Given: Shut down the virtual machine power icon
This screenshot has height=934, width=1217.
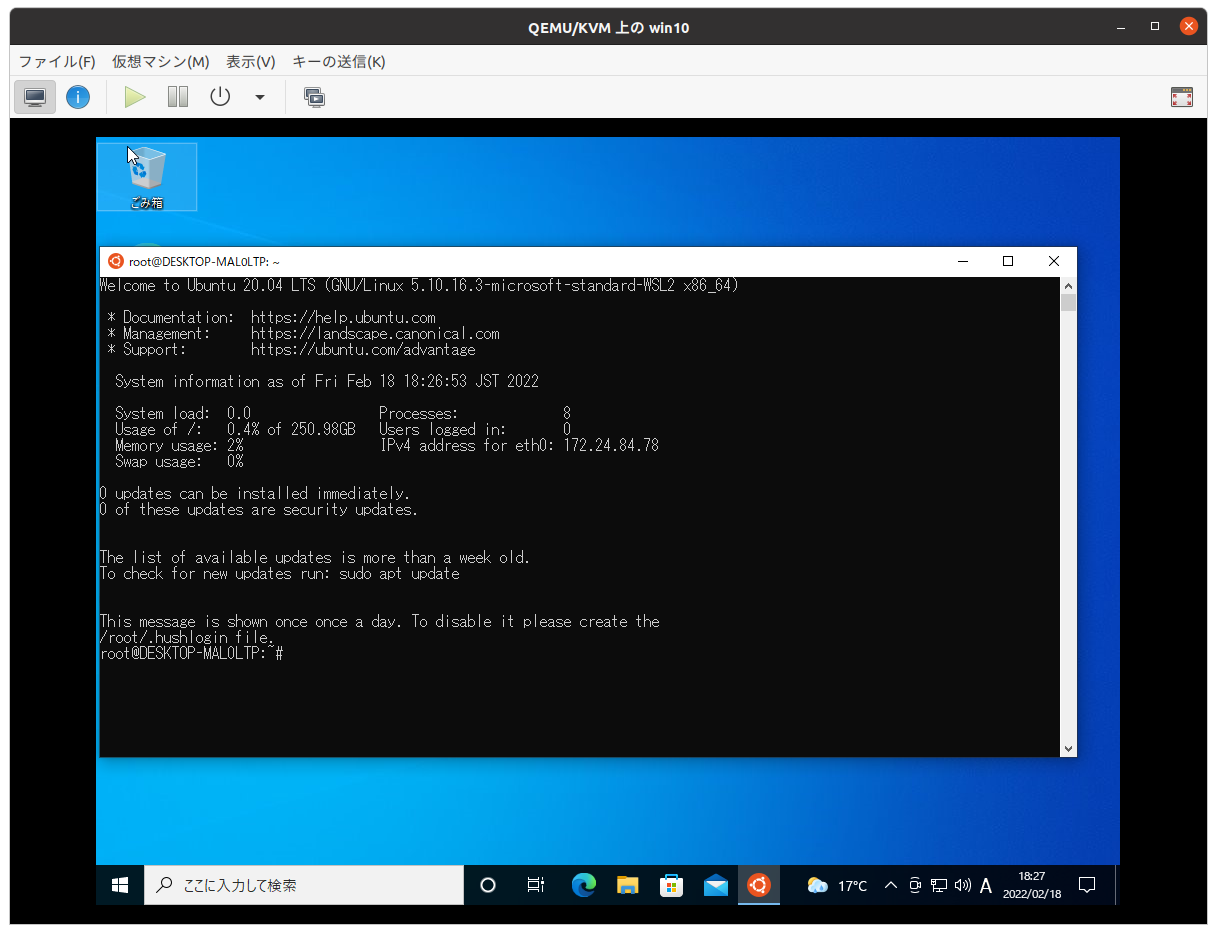Looking at the screenshot, I should pos(220,97).
